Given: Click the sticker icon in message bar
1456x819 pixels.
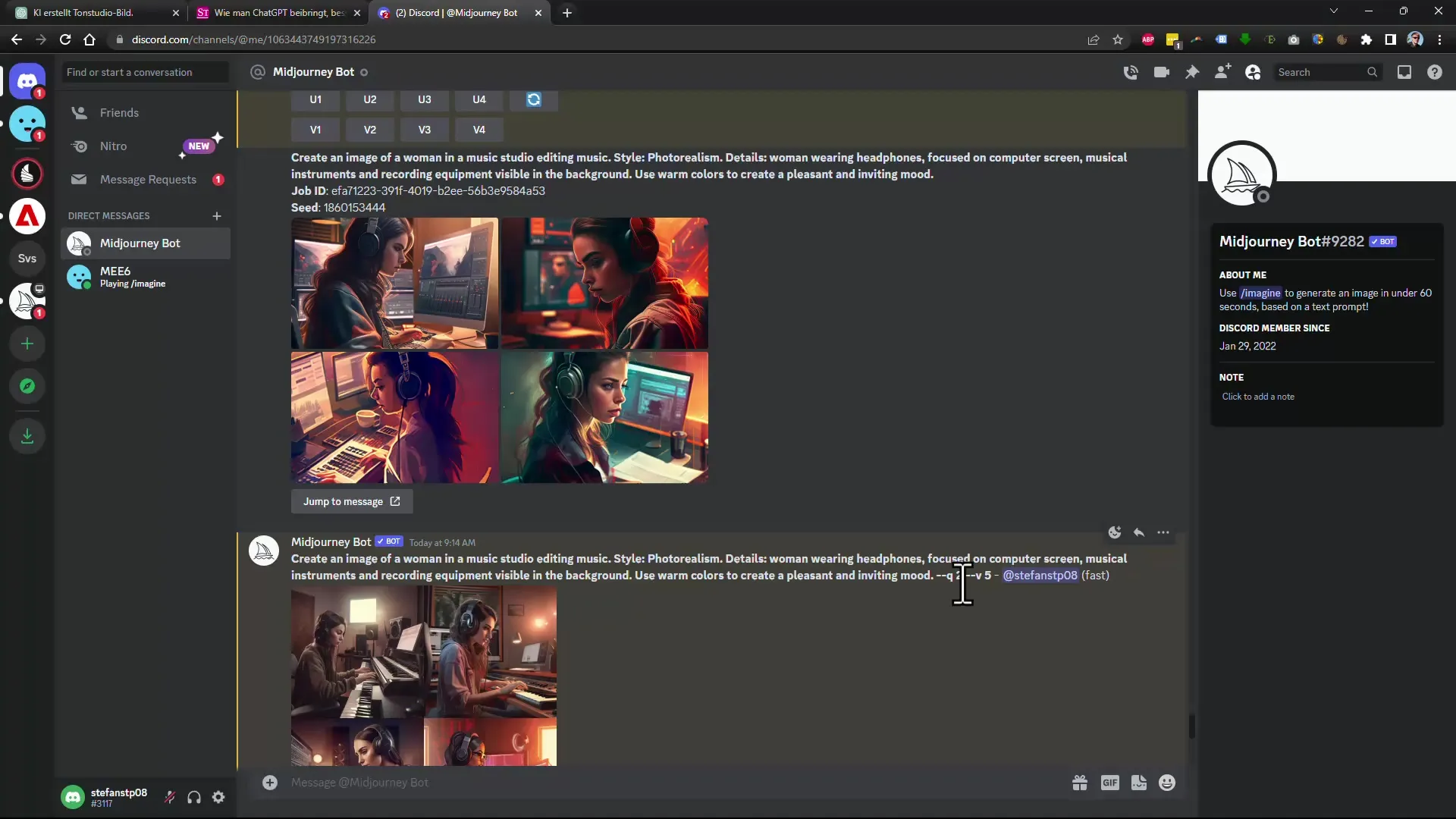Looking at the screenshot, I should pyautogui.click(x=1139, y=783).
